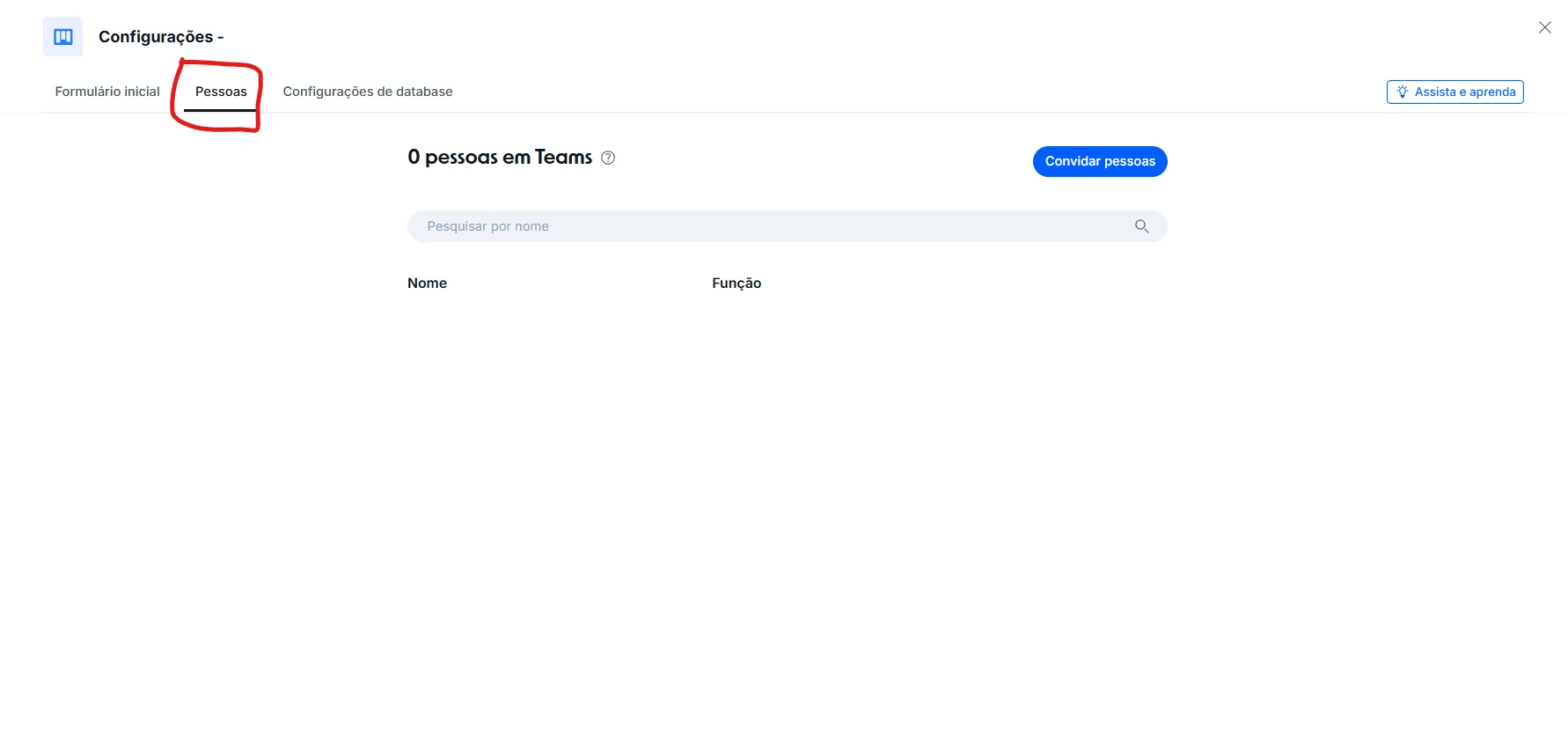Screen dimensions: 1568x729
Task: Click the board database icon beside Configurações
Action: 62,36
